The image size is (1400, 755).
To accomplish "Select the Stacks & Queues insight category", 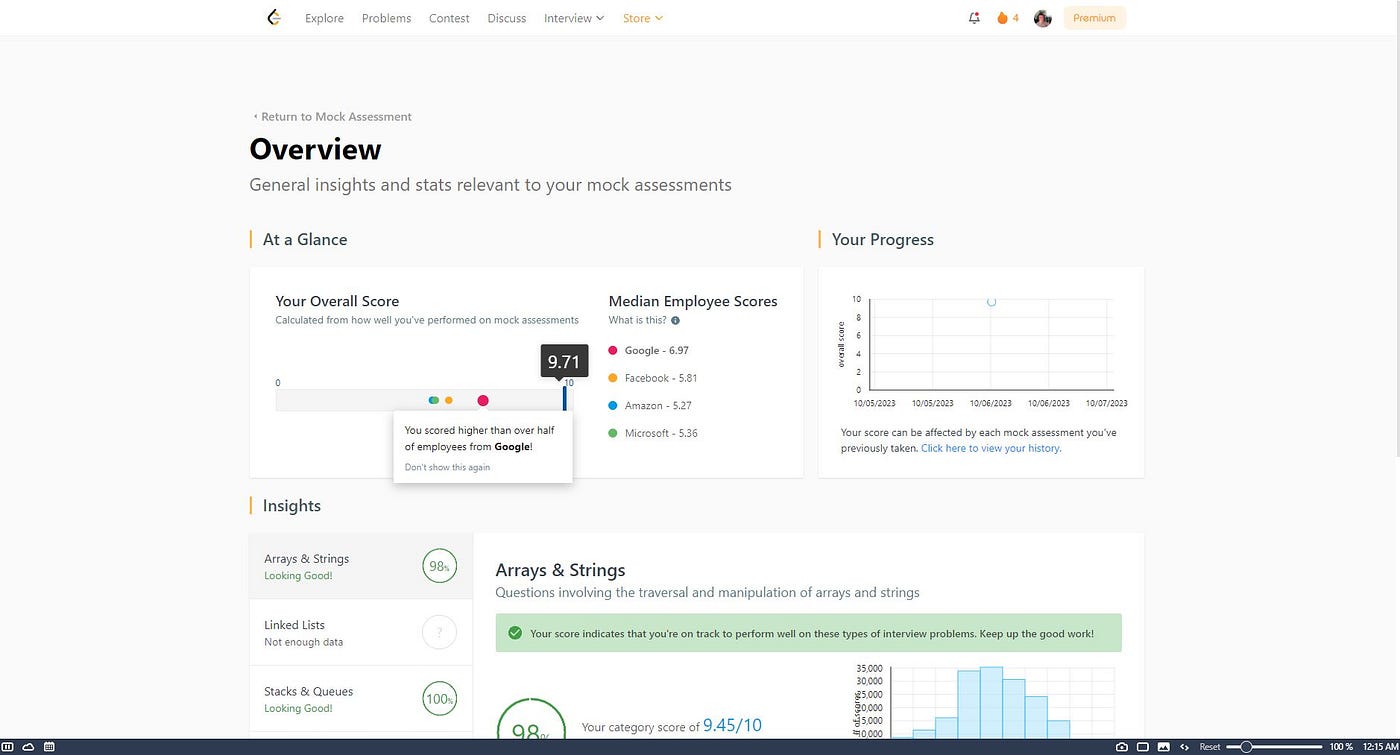I will [x=361, y=699].
